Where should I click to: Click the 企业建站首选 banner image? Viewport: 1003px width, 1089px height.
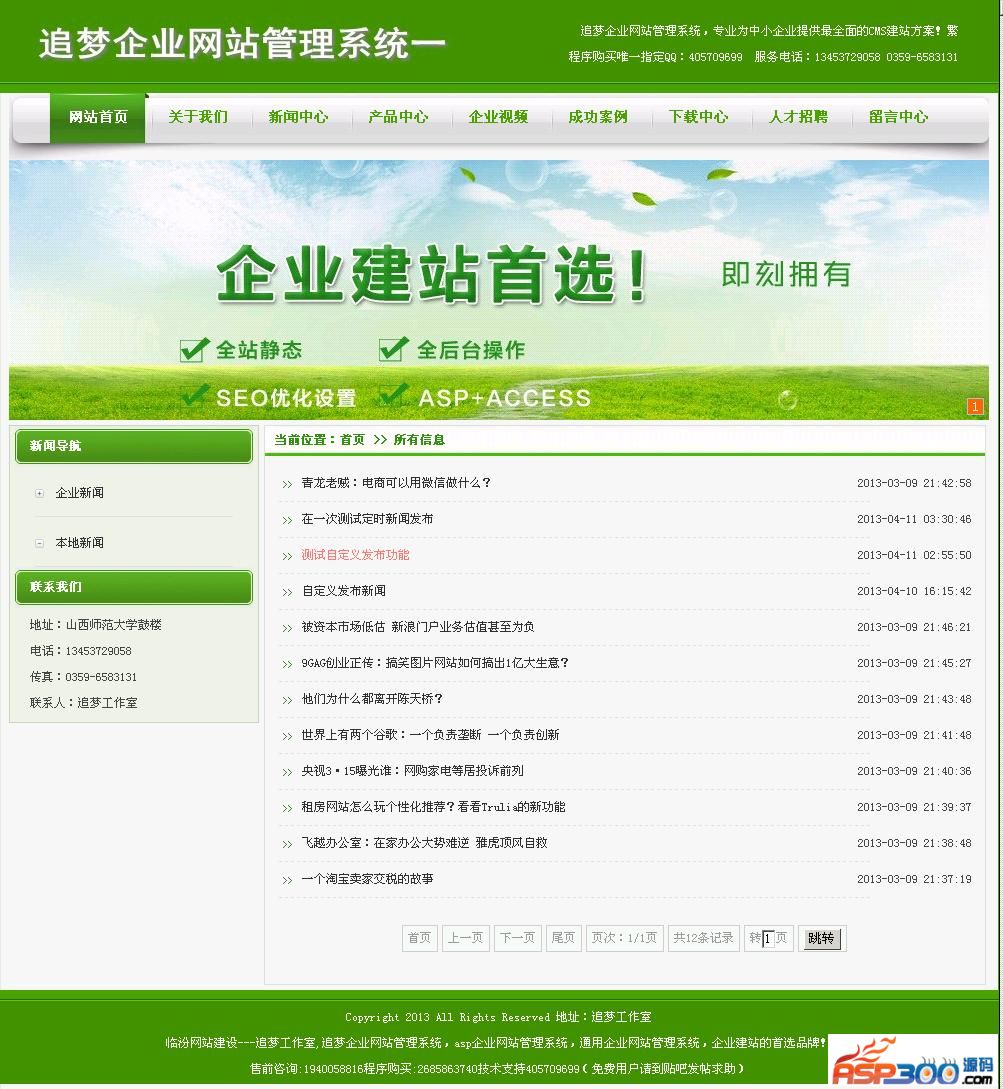click(499, 290)
